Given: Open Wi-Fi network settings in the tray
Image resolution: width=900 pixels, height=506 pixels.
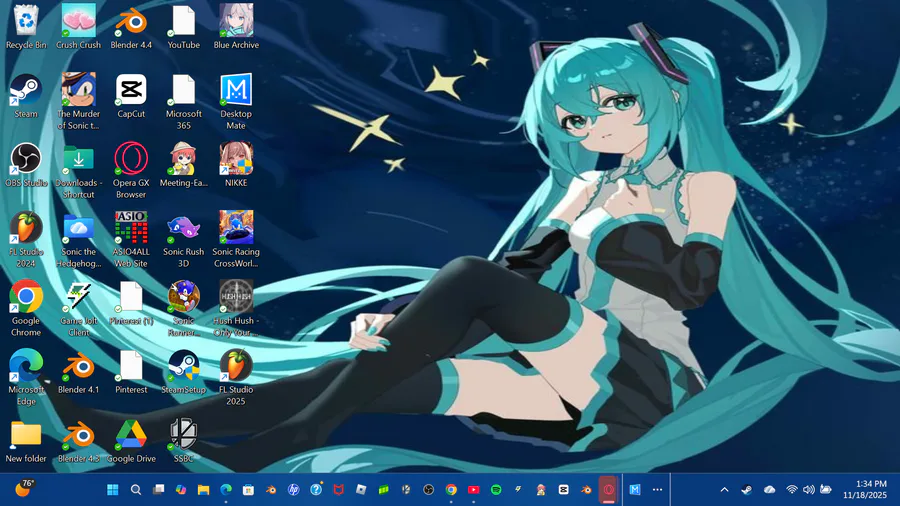Looking at the screenshot, I should click(x=792, y=489).
